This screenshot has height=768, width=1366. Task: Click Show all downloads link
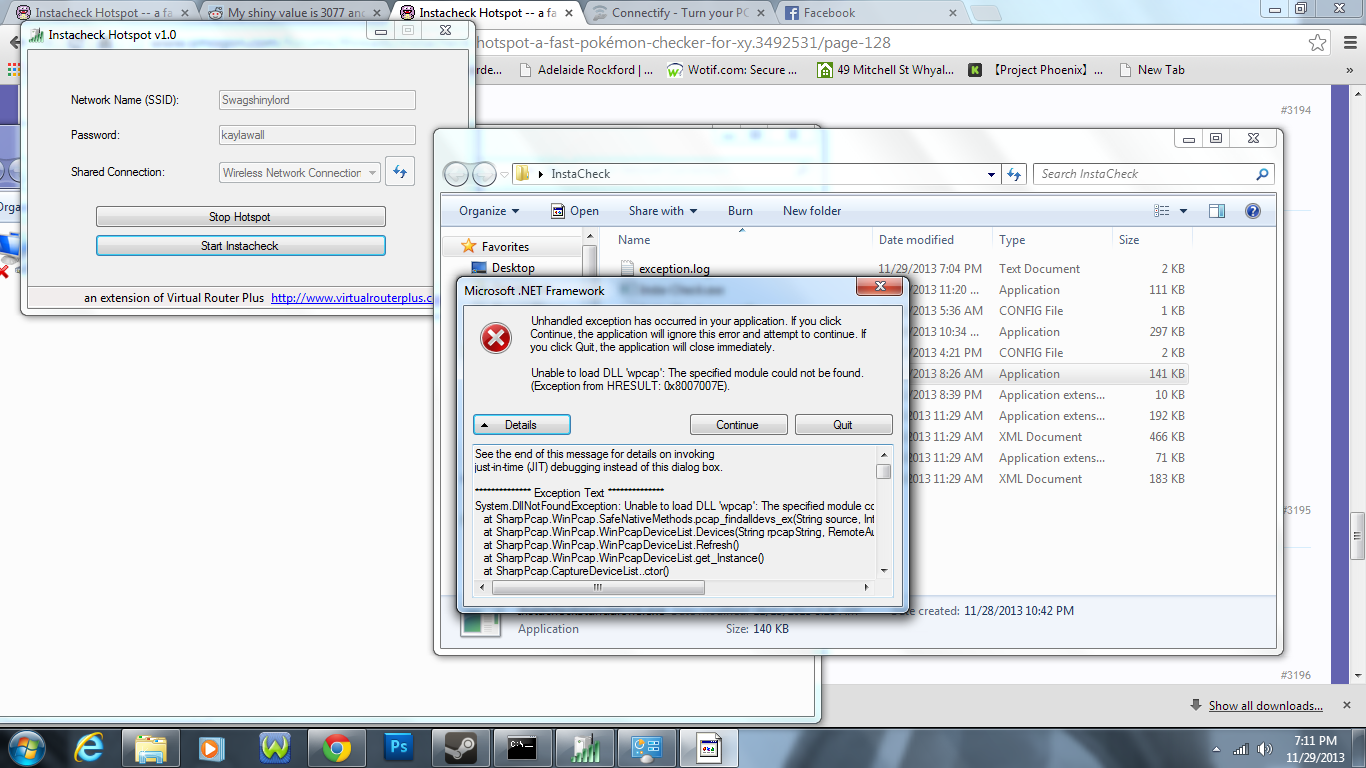[x=1265, y=706]
